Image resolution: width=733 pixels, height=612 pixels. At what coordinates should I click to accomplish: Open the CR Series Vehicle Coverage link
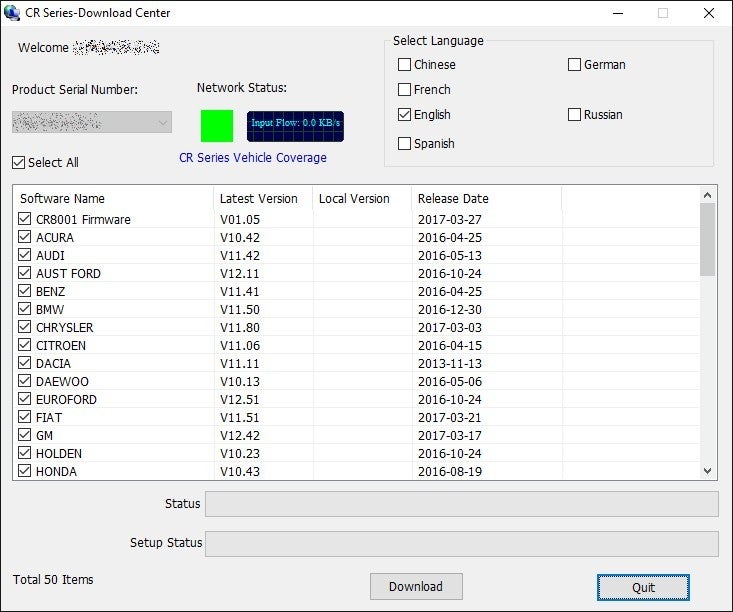[253, 158]
